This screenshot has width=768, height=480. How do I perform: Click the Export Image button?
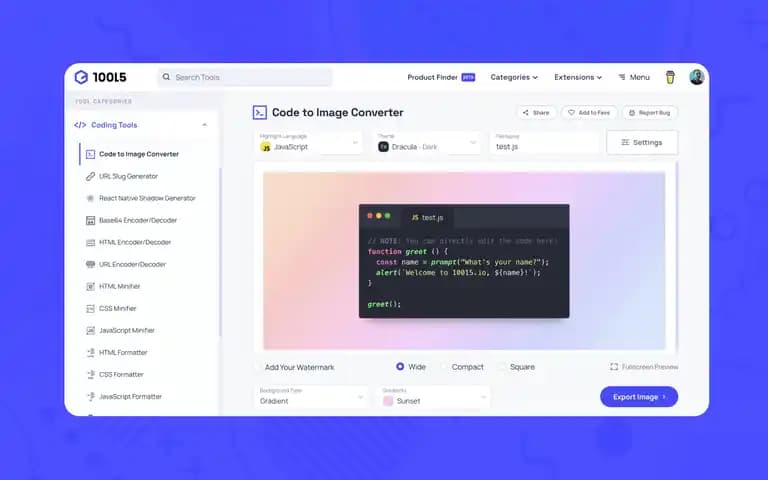[639, 397]
